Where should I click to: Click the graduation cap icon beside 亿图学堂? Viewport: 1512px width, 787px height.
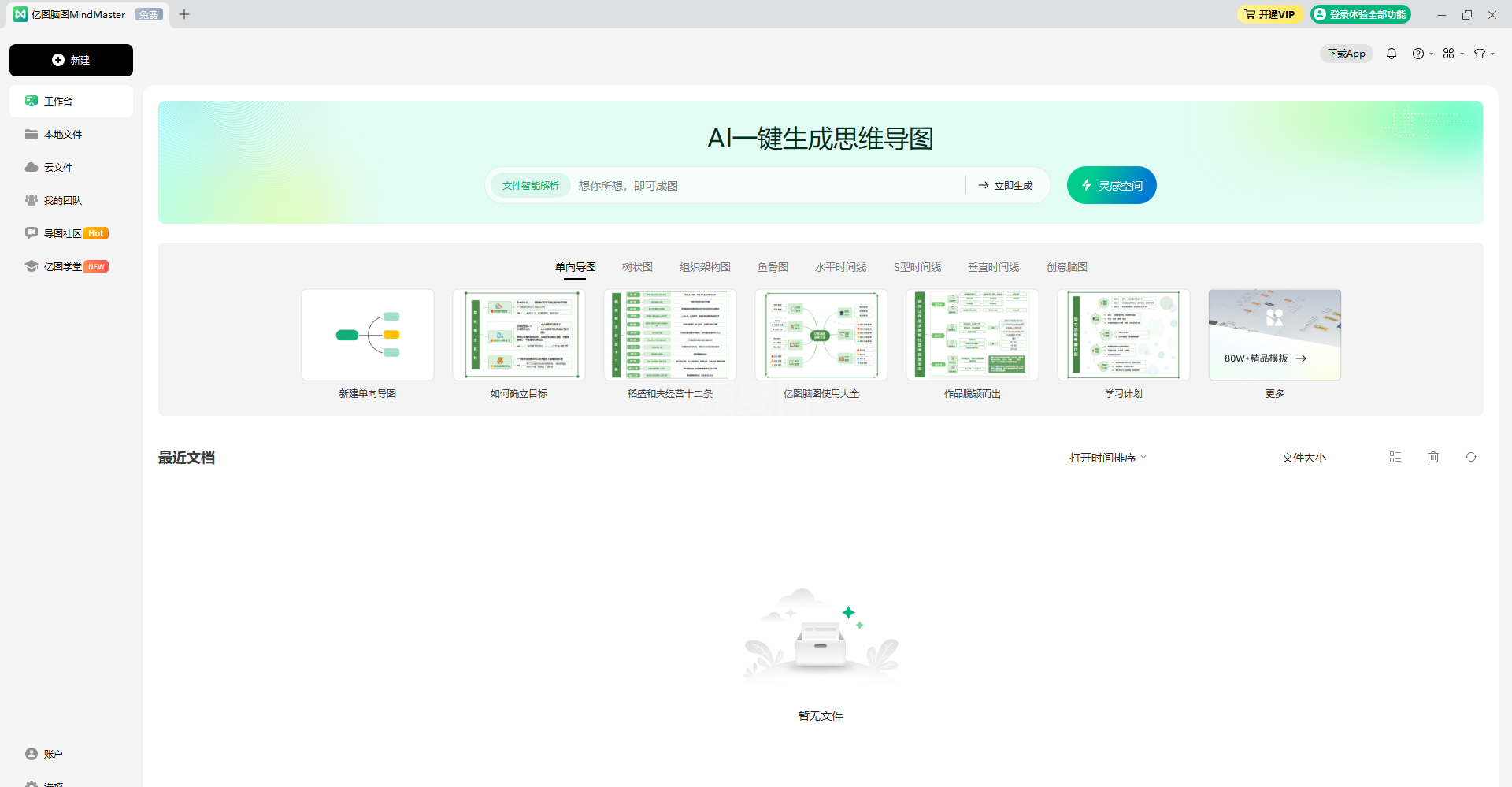pyautogui.click(x=31, y=266)
